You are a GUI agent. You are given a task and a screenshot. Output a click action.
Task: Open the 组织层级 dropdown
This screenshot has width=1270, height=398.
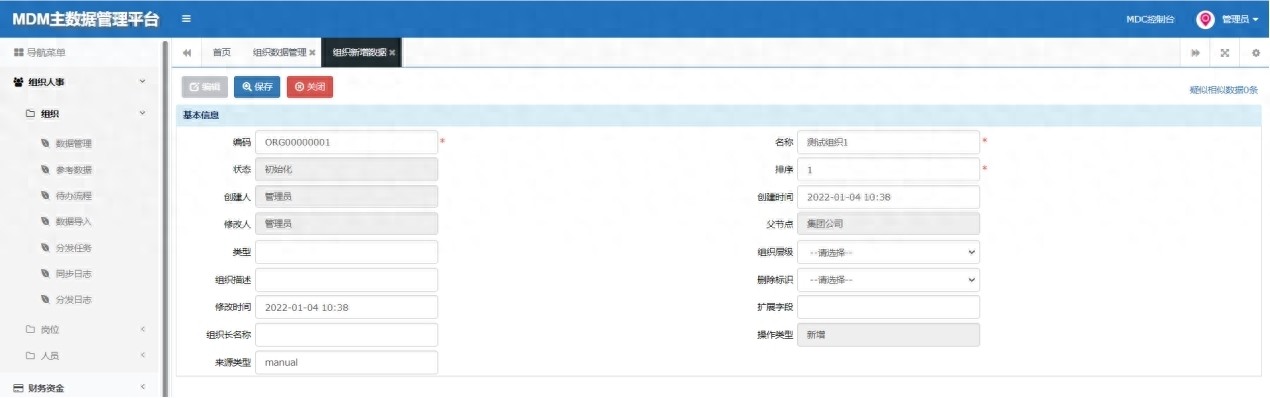[x=888, y=253]
